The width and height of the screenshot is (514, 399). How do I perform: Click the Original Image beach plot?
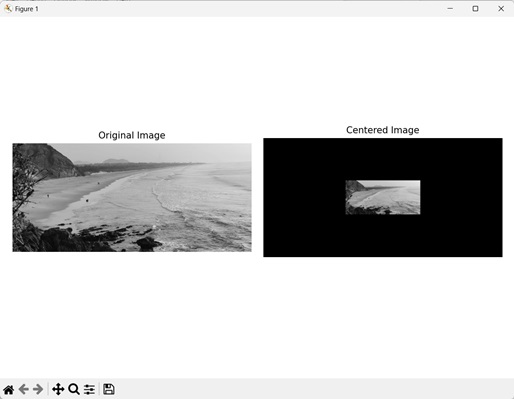coord(132,197)
